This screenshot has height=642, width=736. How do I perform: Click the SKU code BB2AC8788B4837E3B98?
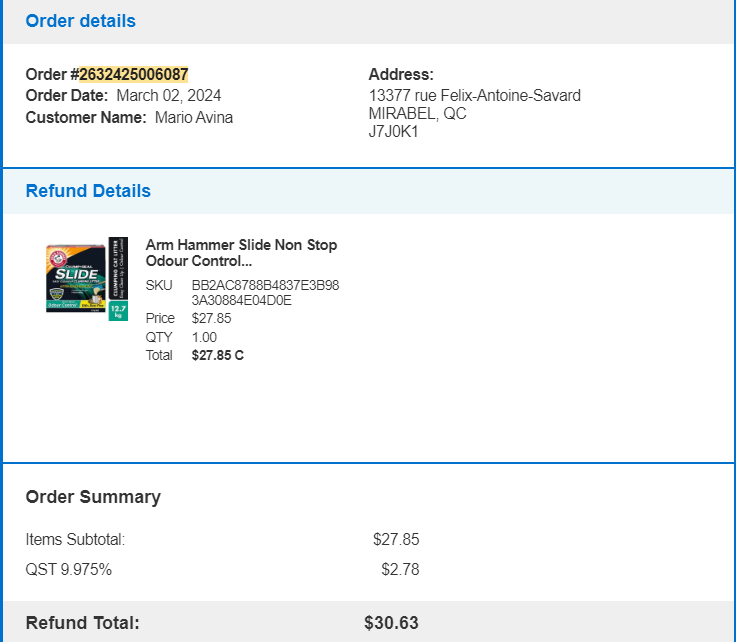click(265, 285)
